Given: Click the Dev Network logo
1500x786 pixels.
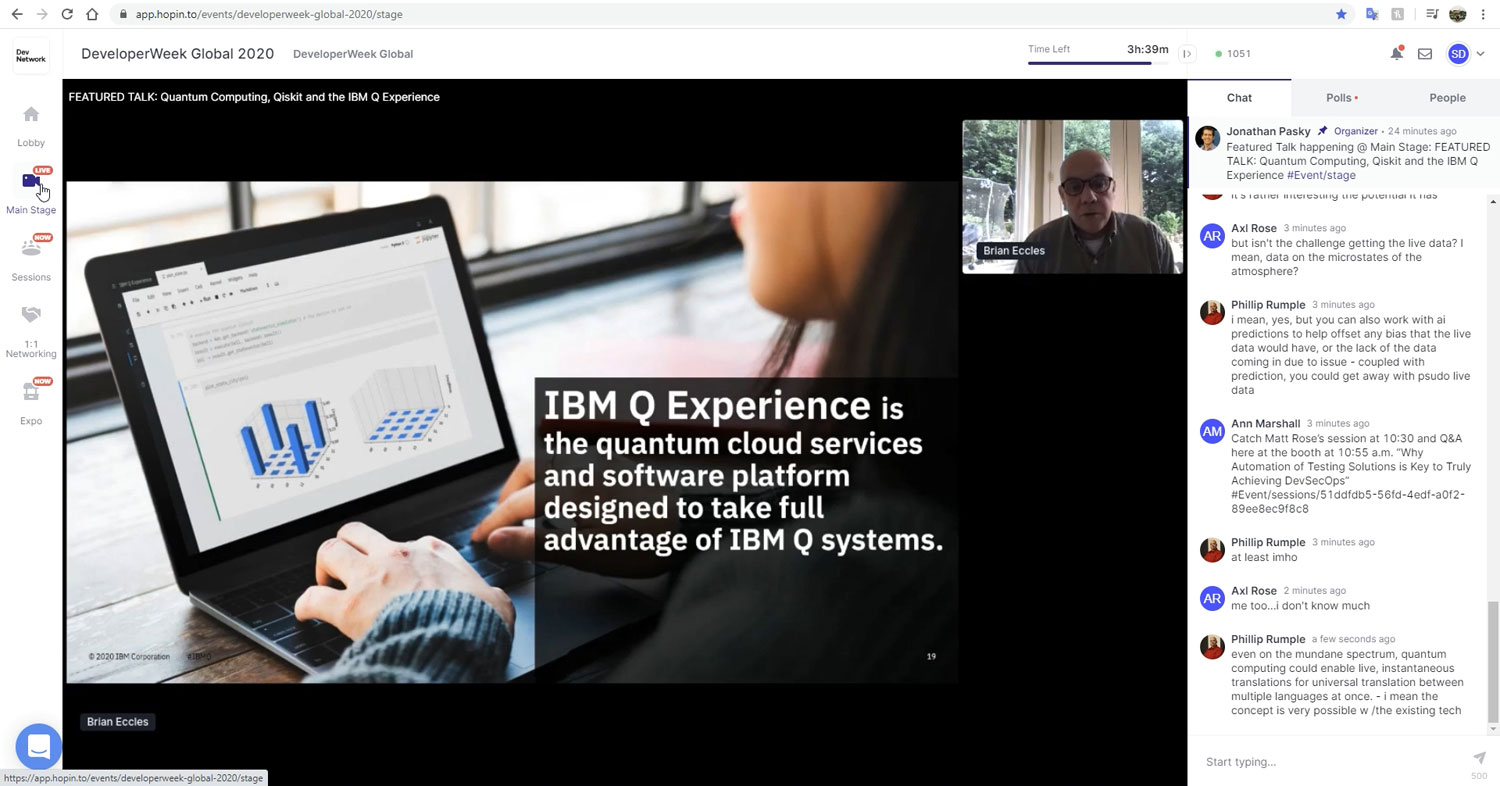Looking at the screenshot, I should tap(31, 54).
